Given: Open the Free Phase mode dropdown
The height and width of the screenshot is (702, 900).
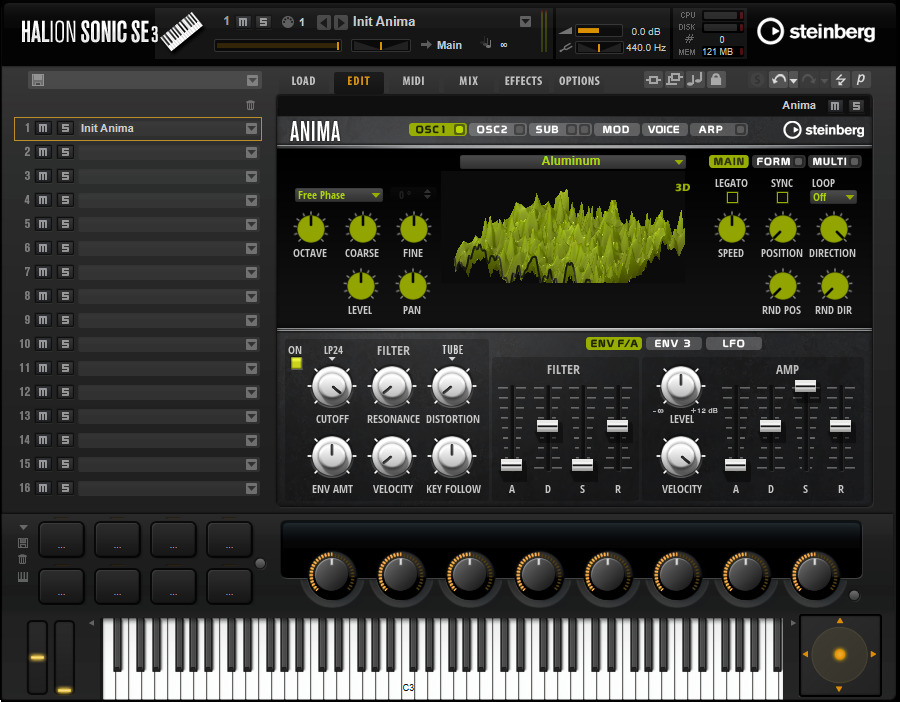Looking at the screenshot, I should click(338, 195).
